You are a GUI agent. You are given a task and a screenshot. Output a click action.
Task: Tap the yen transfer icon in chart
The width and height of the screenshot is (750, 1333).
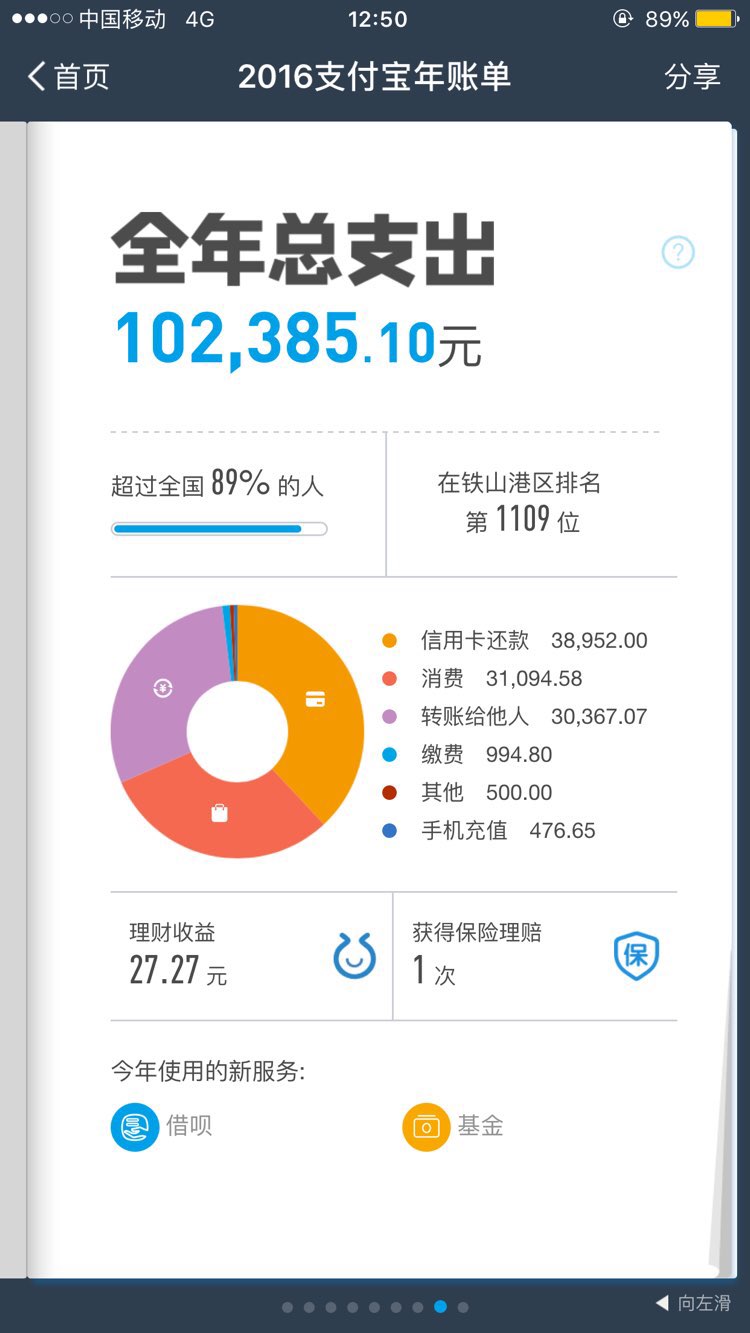(163, 688)
